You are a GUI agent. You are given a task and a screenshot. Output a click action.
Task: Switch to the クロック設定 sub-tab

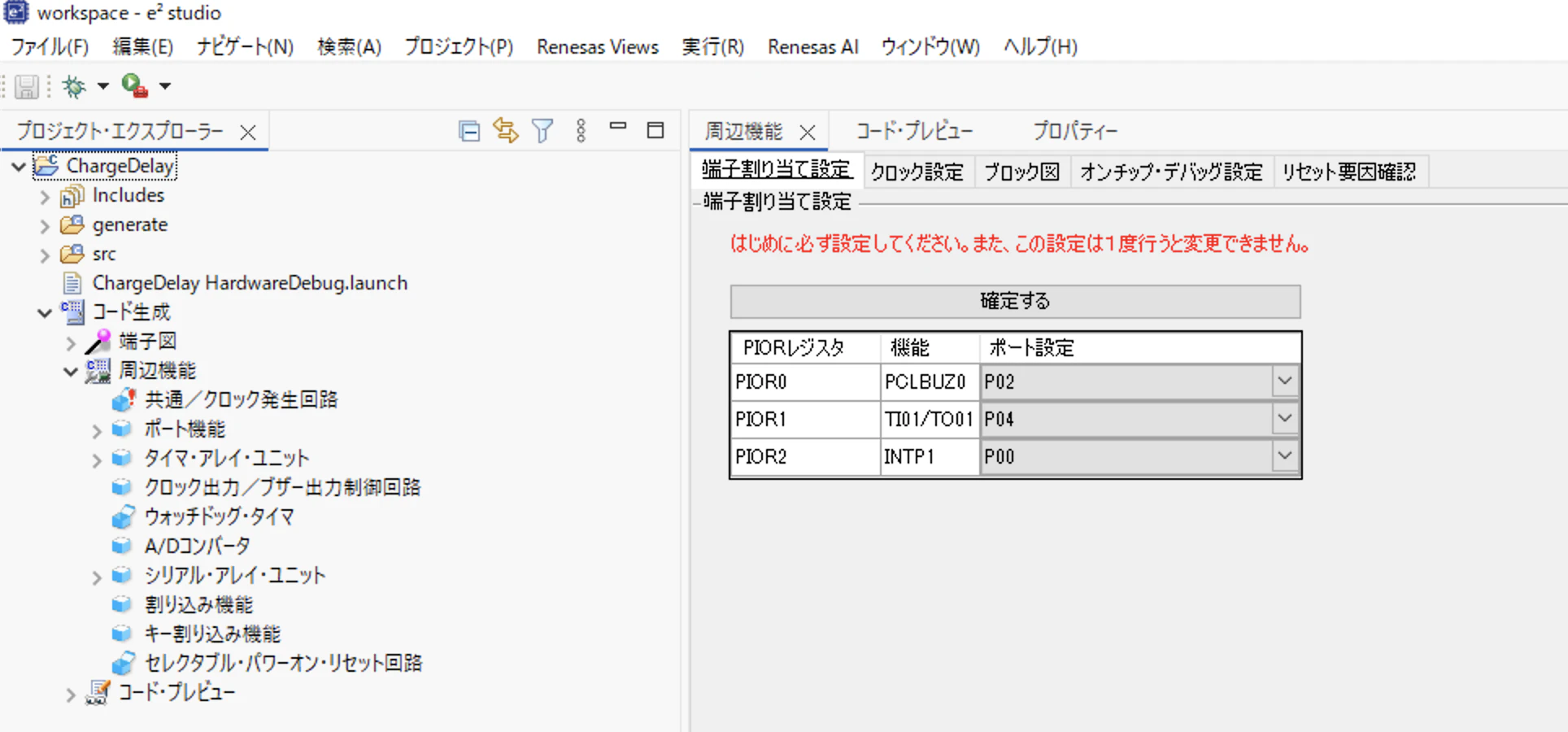click(917, 172)
